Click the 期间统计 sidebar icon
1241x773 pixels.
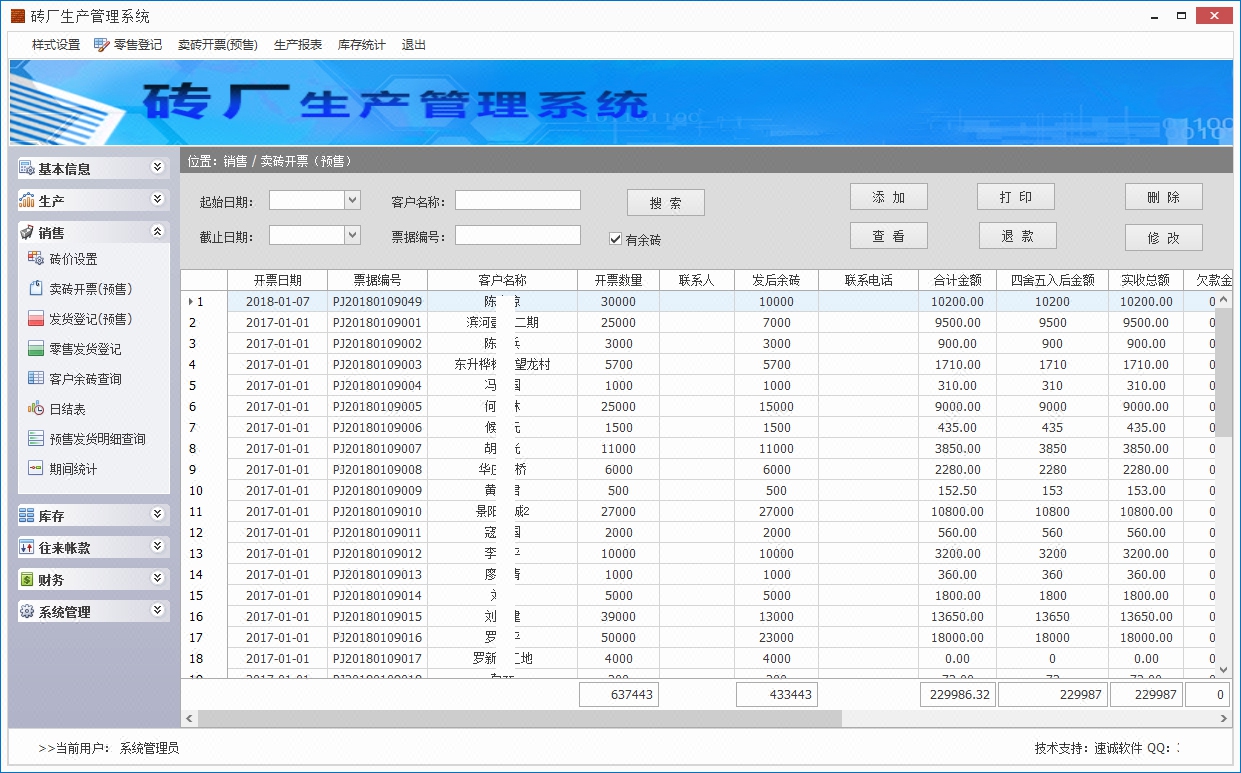coord(36,469)
